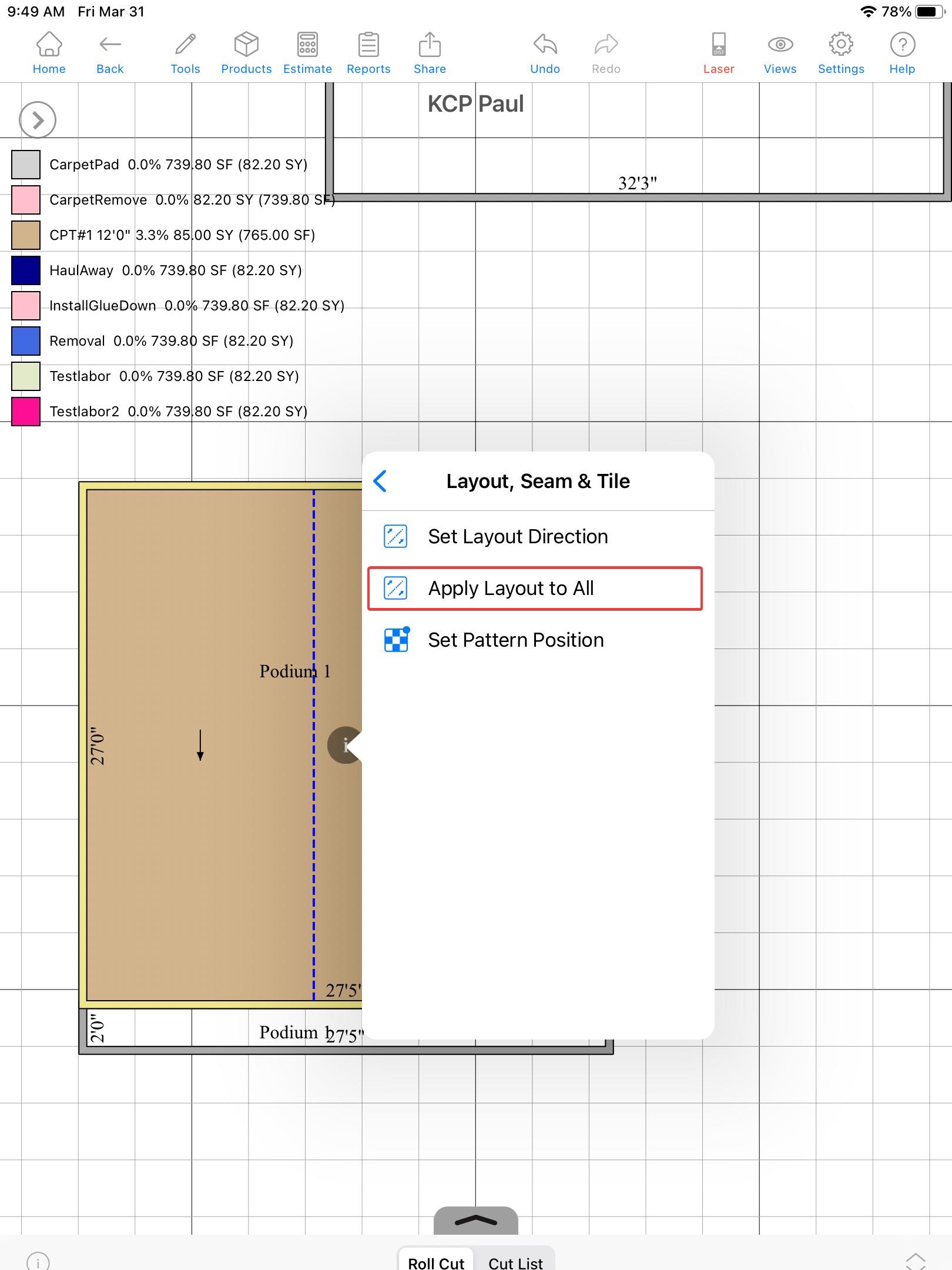This screenshot has width=952, height=1270.
Task: Open Help from the toolbar
Action: (902, 54)
